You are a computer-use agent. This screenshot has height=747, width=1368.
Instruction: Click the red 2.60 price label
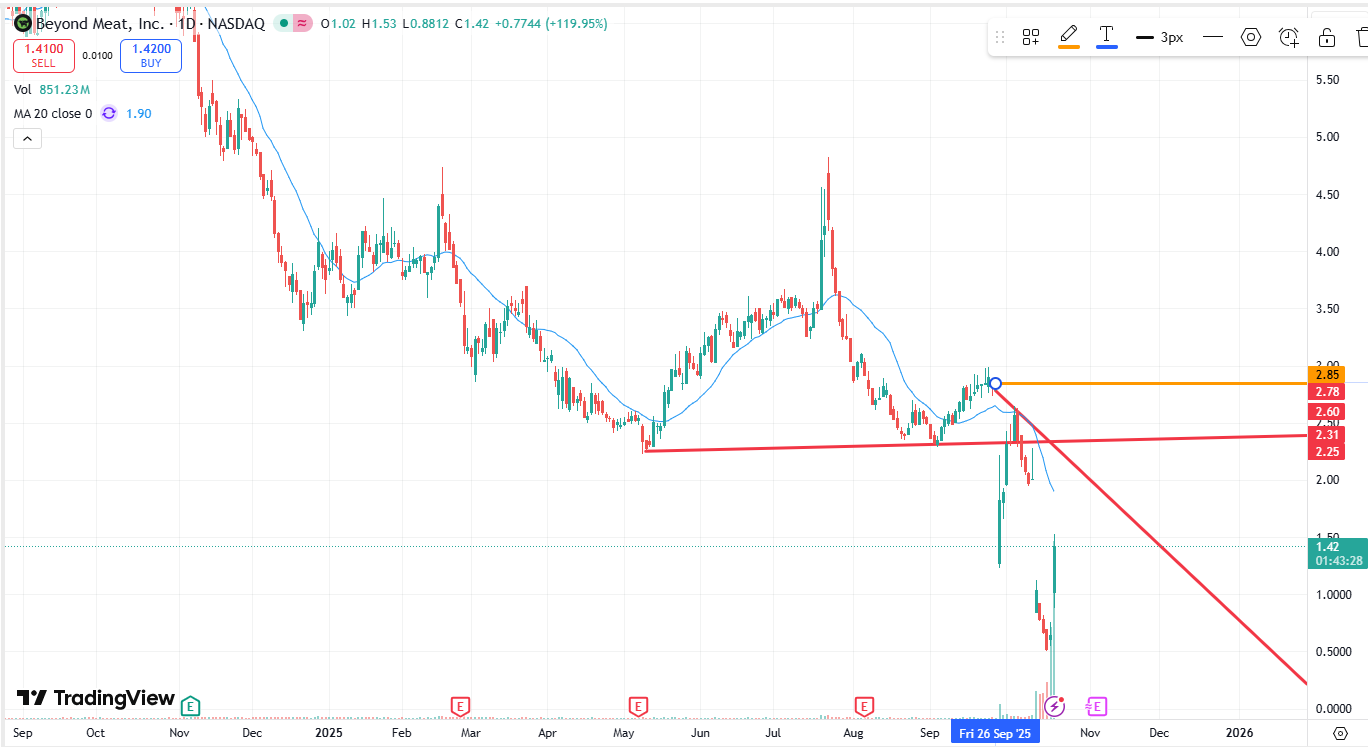(x=1327, y=412)
